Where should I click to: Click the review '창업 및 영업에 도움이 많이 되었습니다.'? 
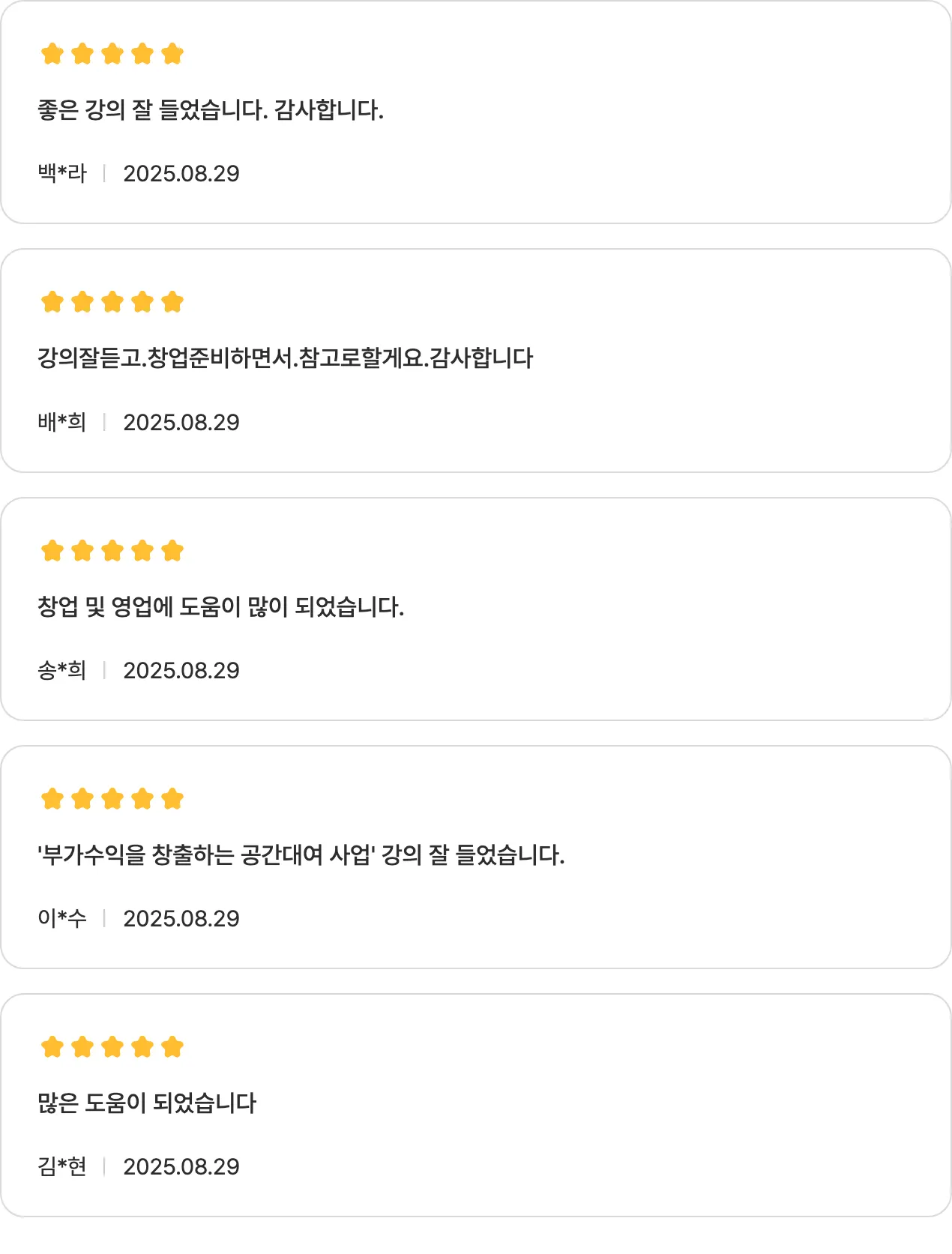pos(220,606)
